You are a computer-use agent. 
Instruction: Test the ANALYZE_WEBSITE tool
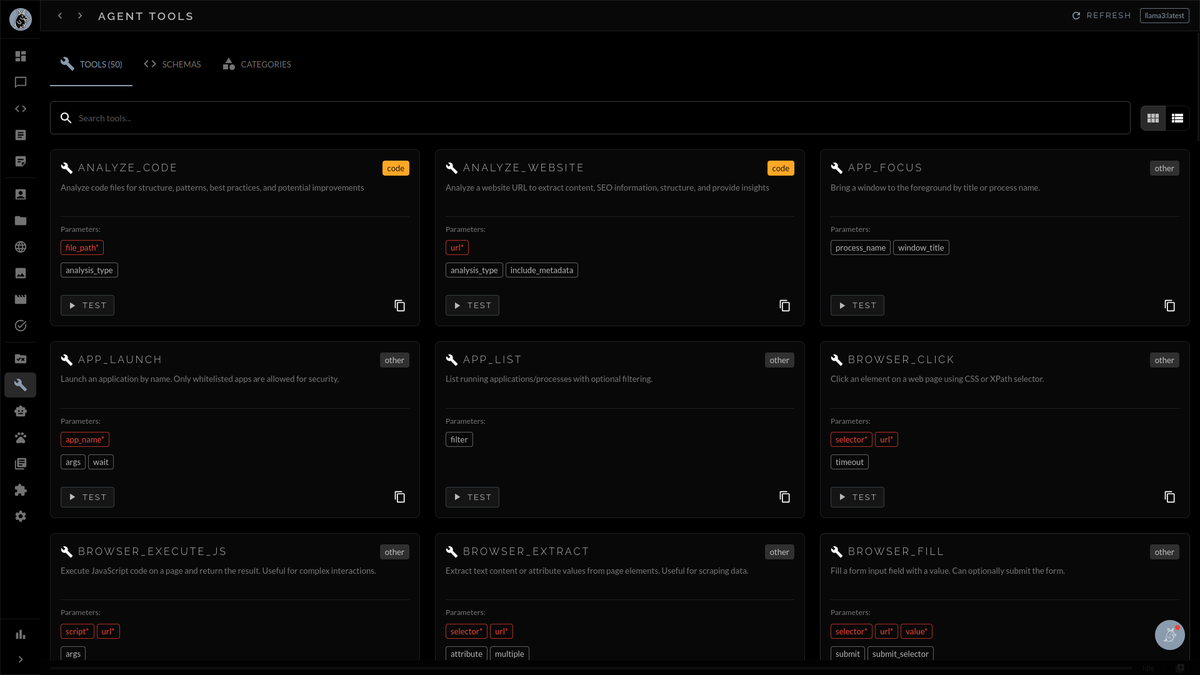pos(472,305)
